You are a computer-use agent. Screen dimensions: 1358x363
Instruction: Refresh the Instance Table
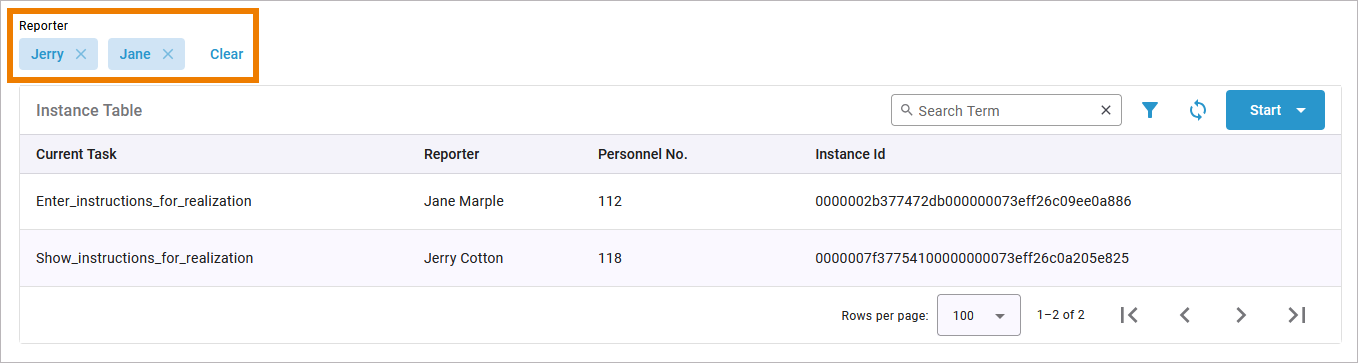pos(1197,110)
